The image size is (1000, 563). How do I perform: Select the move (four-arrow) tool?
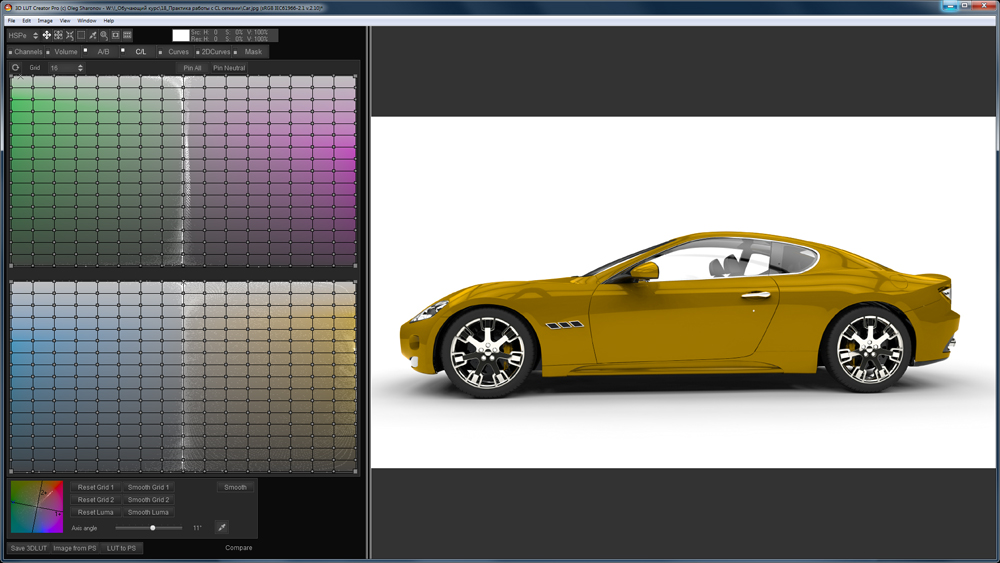[x=47, y=35]
